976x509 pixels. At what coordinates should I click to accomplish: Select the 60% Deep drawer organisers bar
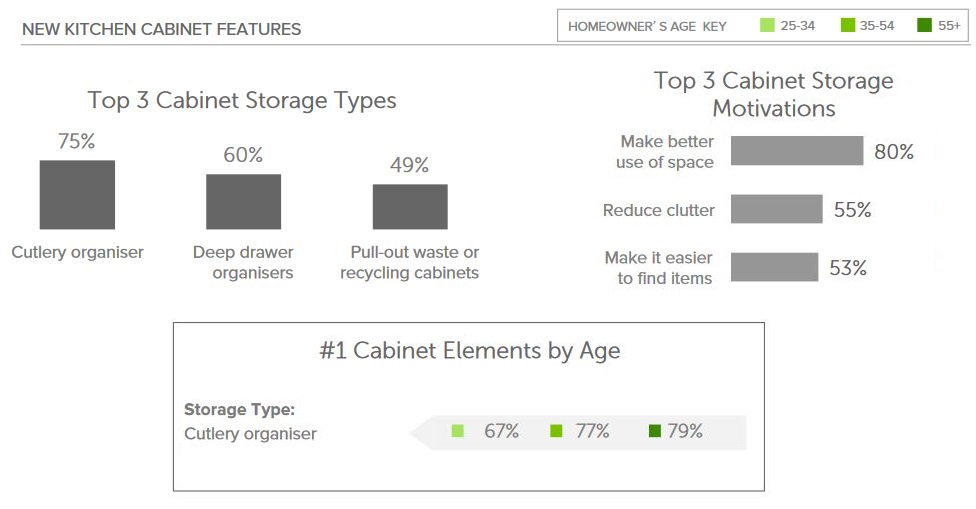point(243,202)
